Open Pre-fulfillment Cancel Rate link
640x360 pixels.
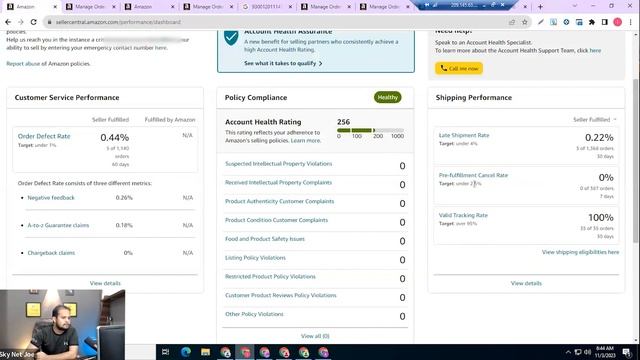(x=473, y=175)
